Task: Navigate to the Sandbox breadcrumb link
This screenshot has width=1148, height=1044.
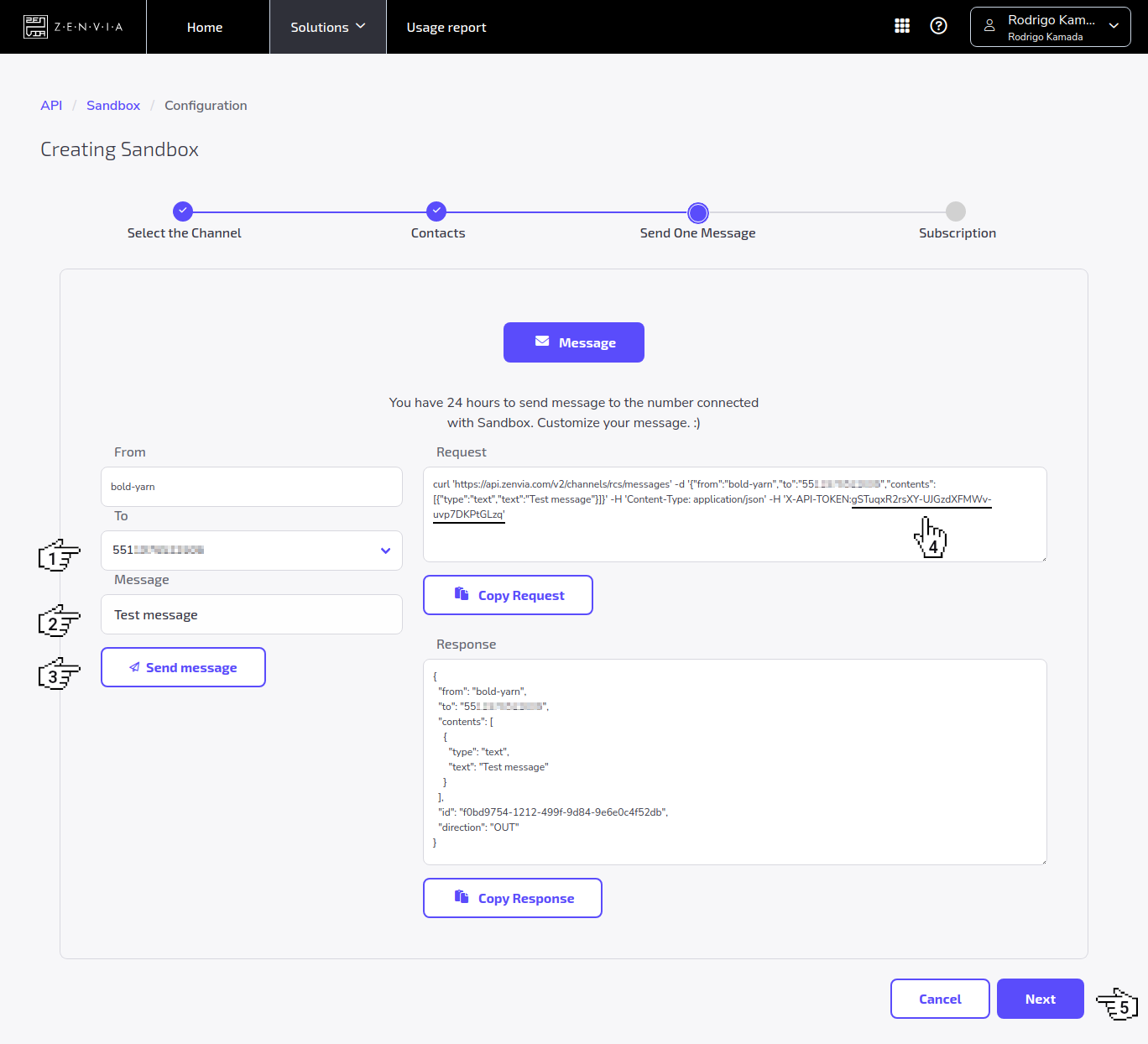Action: tap(113, 105)
